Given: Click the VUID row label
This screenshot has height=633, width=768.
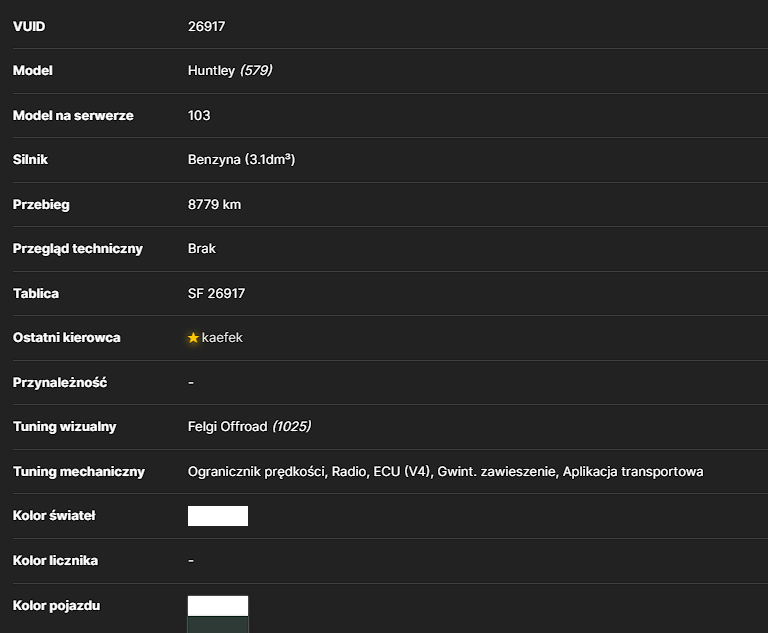Looking at the screenshot, I should coord(29,26).
